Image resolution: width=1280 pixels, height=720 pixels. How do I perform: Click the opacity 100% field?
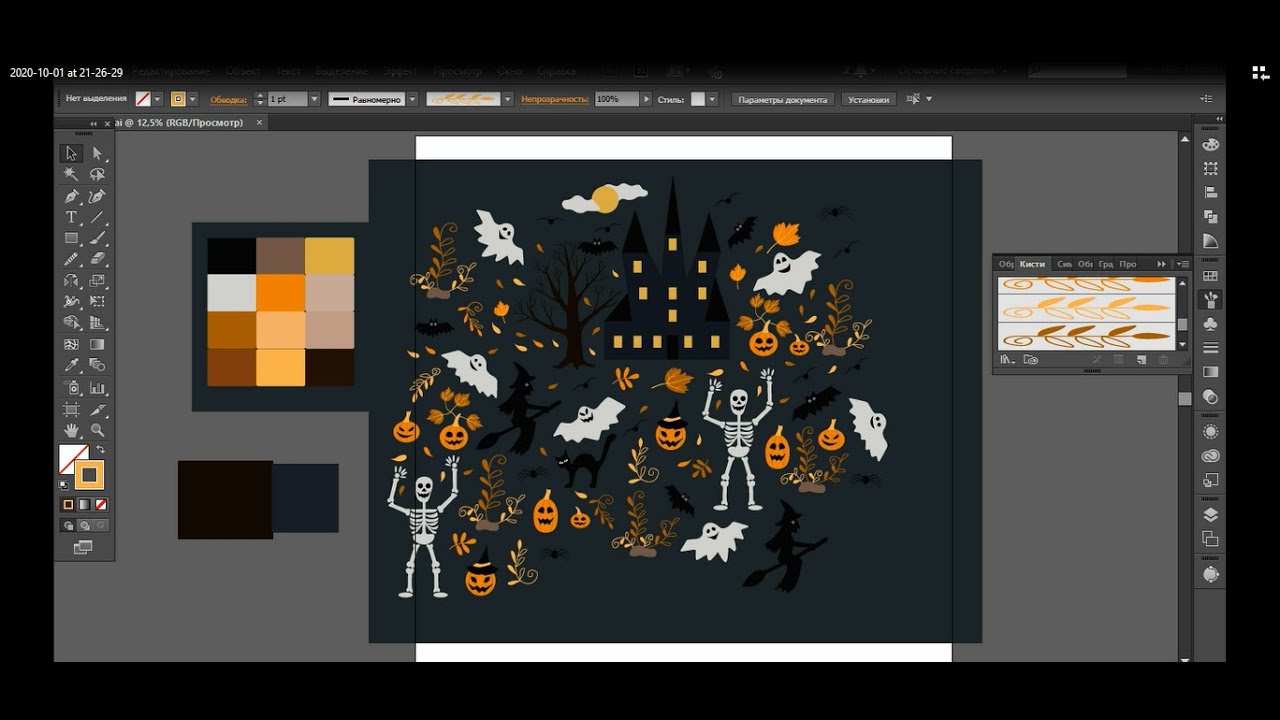617,99
